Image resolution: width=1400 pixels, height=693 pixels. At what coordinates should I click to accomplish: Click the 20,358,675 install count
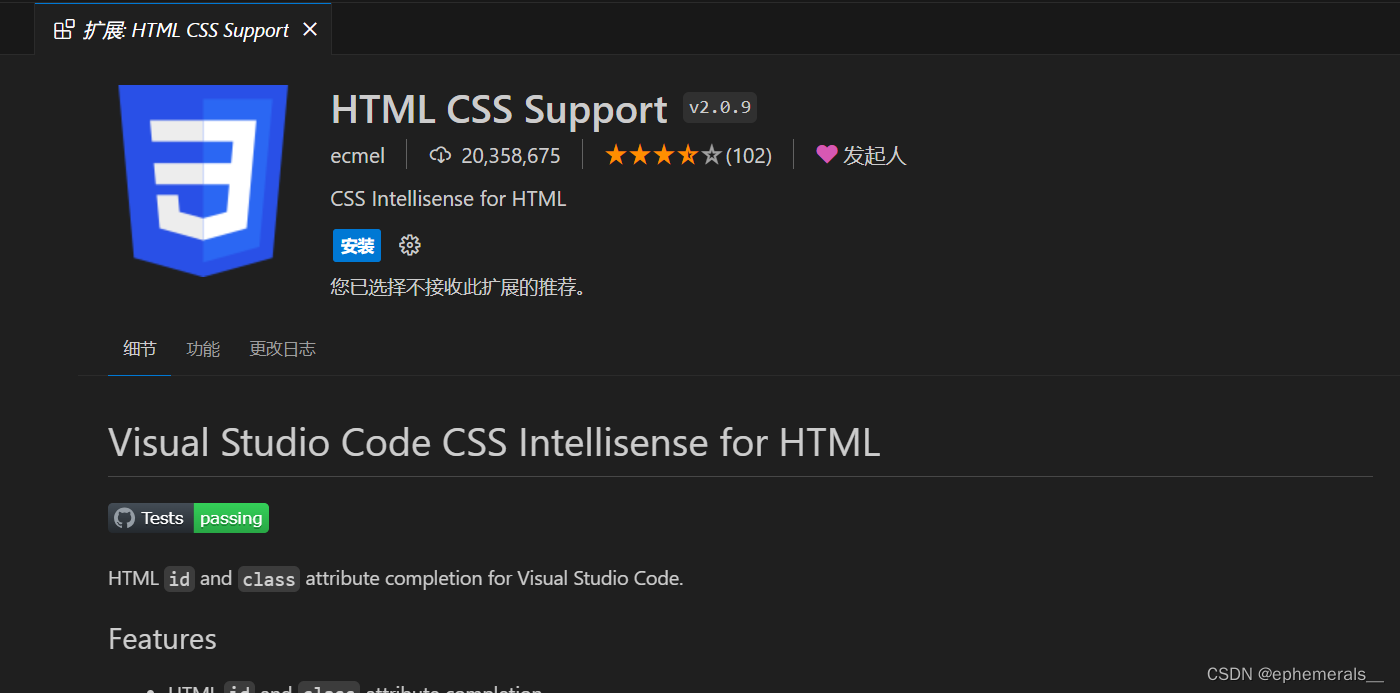click(x=510, y=156)
